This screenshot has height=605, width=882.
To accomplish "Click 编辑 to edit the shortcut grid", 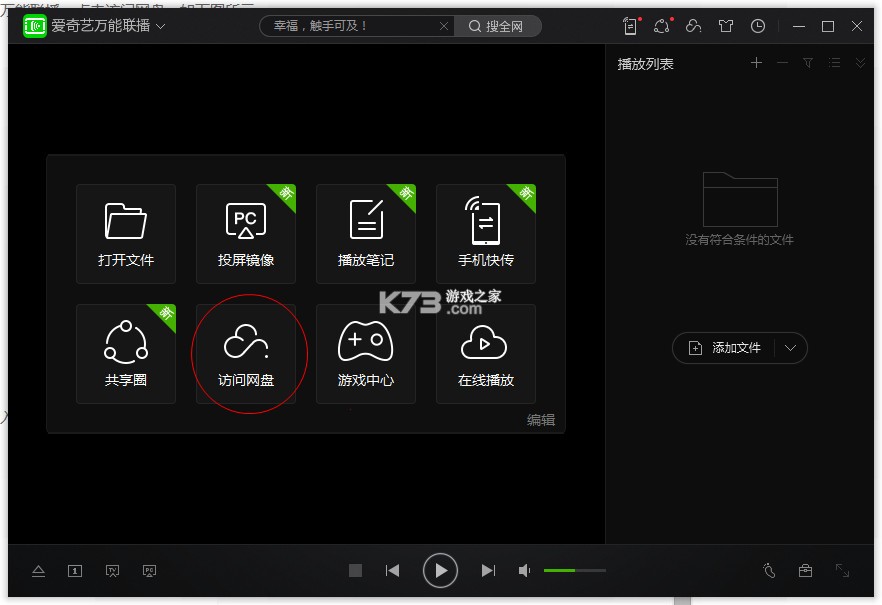I will 542,419.
